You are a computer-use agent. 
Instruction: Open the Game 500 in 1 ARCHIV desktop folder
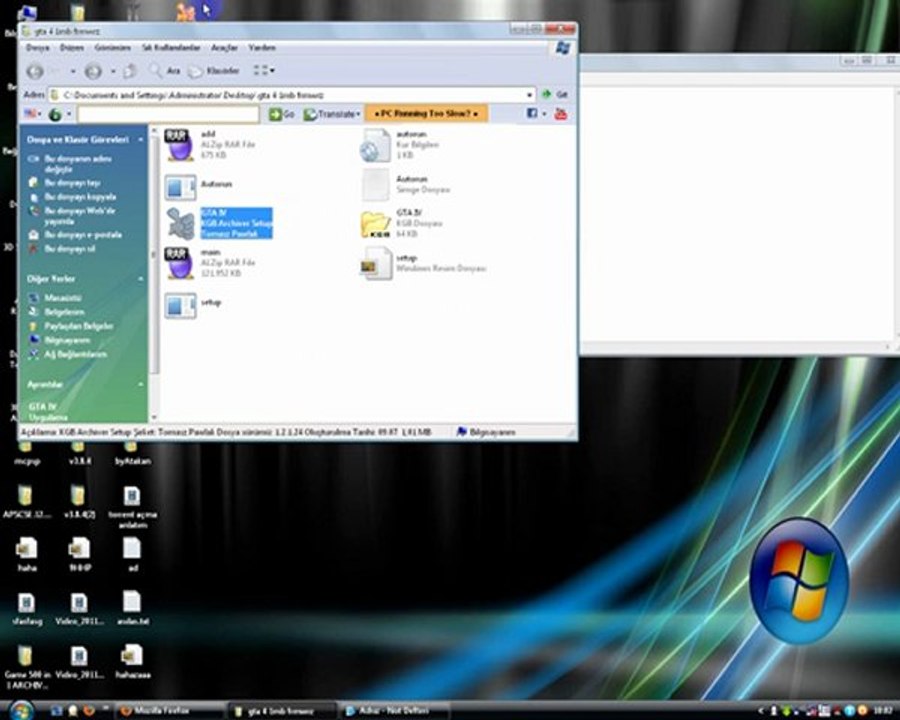pyautogui.click(x=26, y=667)
